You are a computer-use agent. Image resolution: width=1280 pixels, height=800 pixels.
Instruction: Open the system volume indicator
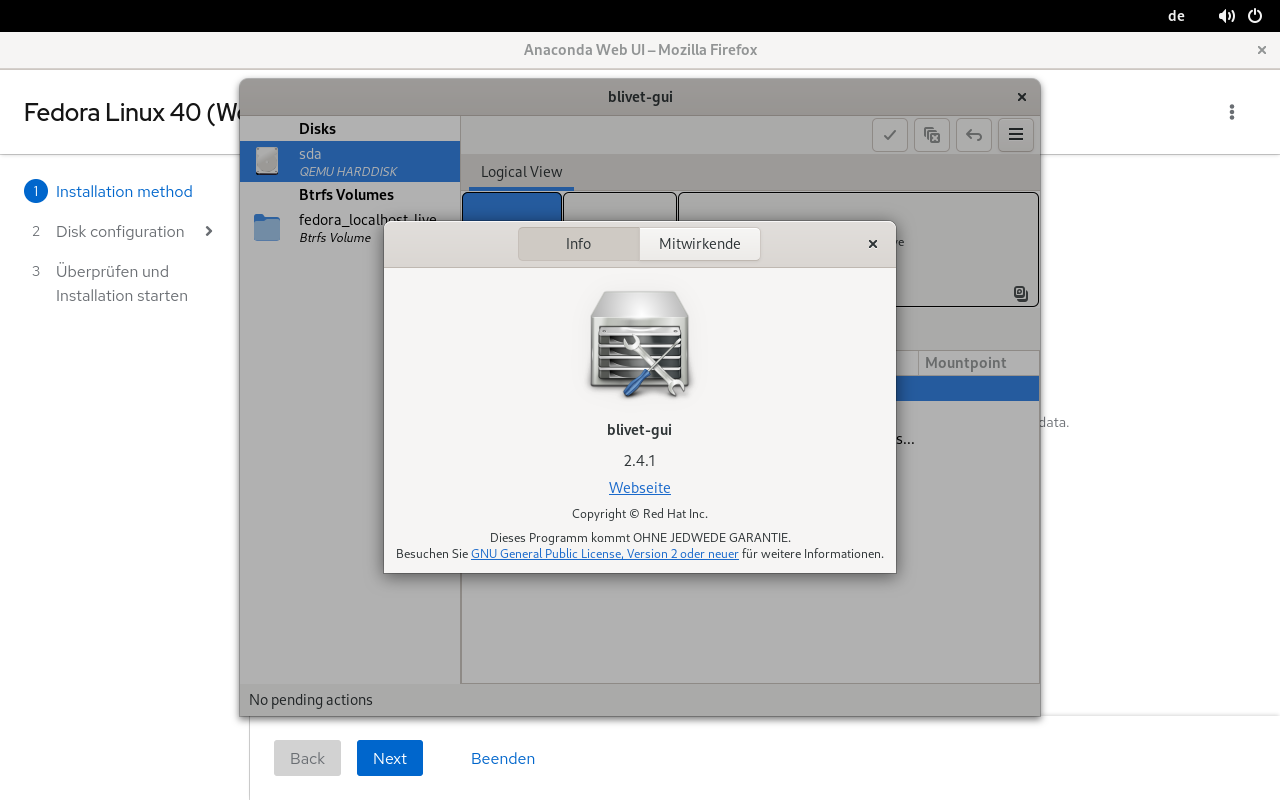coord(1227,16)
